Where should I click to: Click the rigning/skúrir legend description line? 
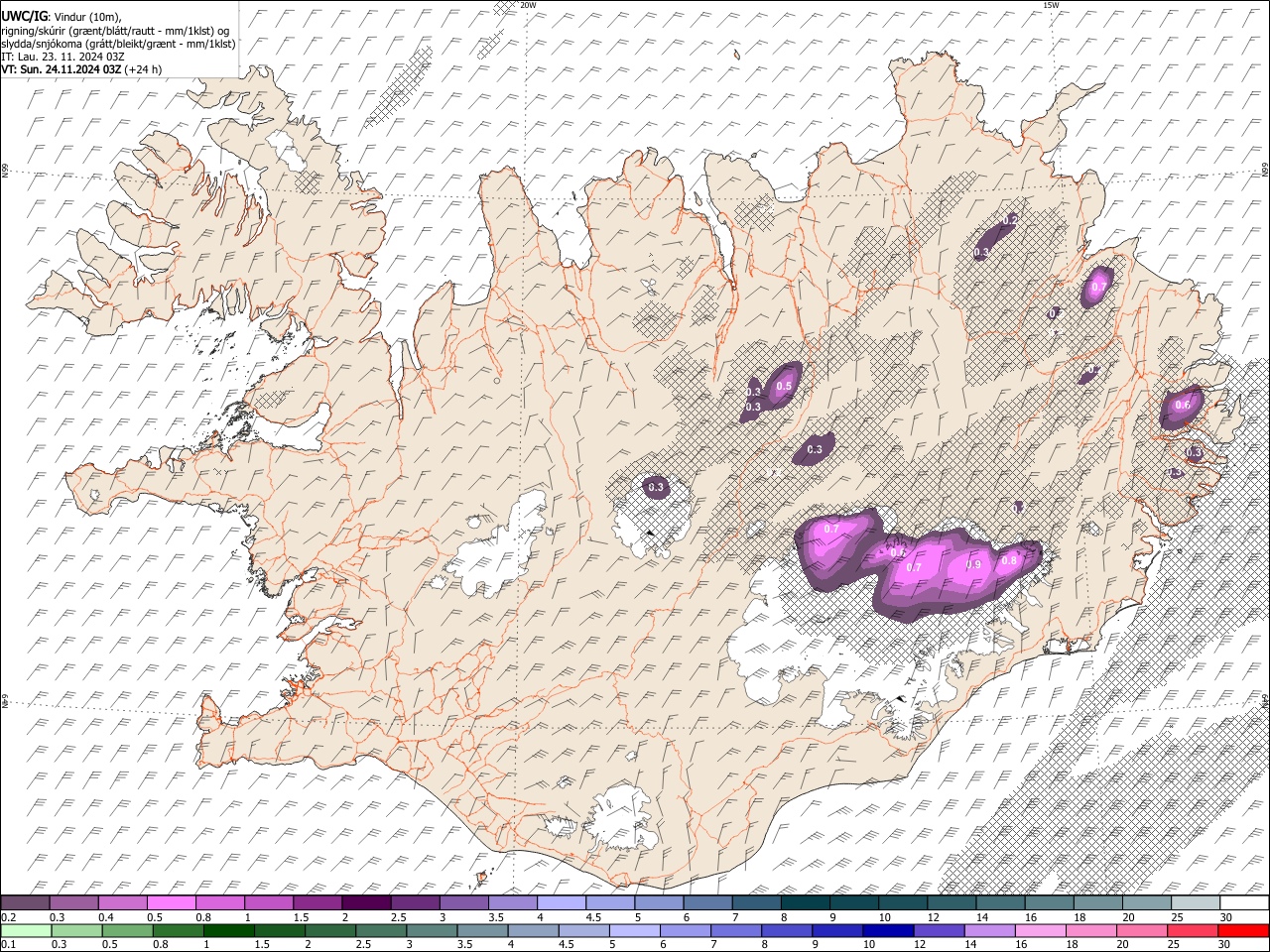[115, 30]
